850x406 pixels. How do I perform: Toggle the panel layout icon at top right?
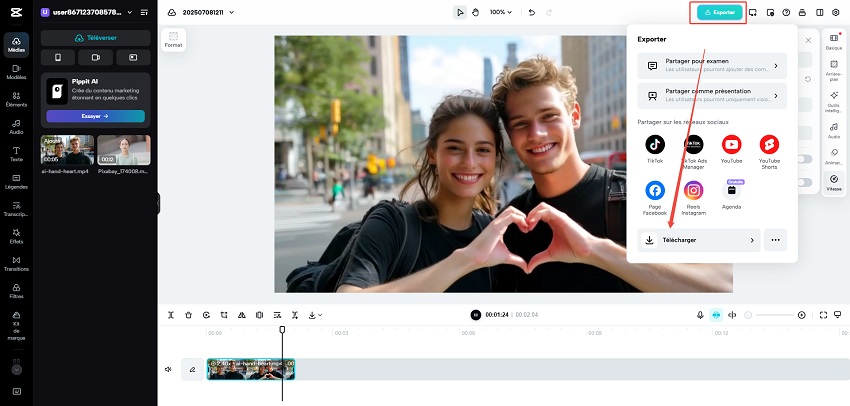(x=820, y=12)
